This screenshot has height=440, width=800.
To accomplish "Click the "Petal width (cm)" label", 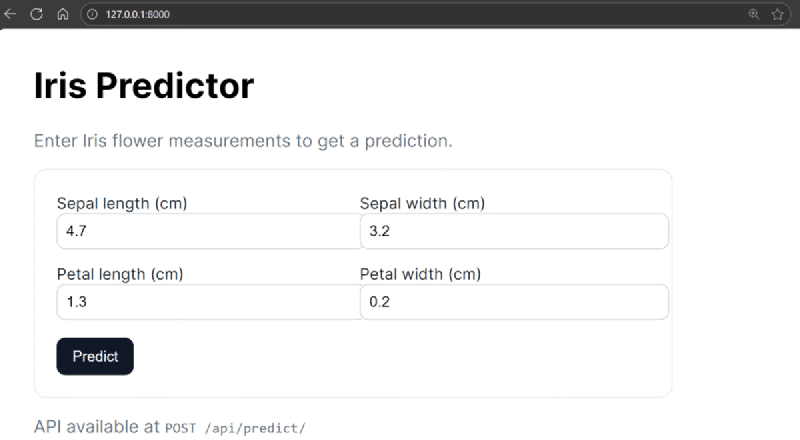I will point(420,274).
